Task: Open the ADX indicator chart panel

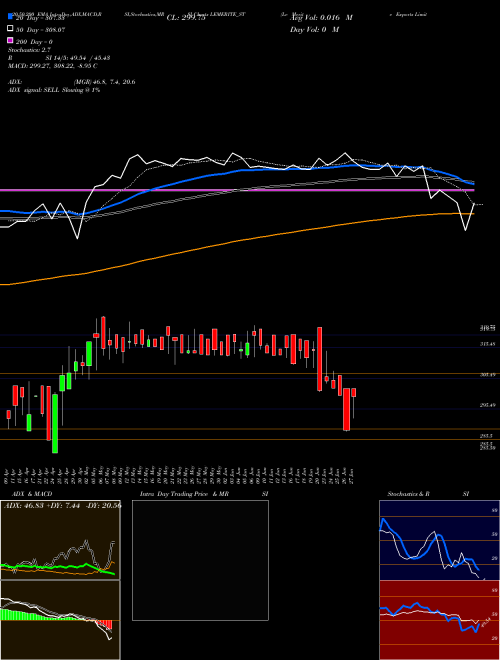Action: click(60, 540)
